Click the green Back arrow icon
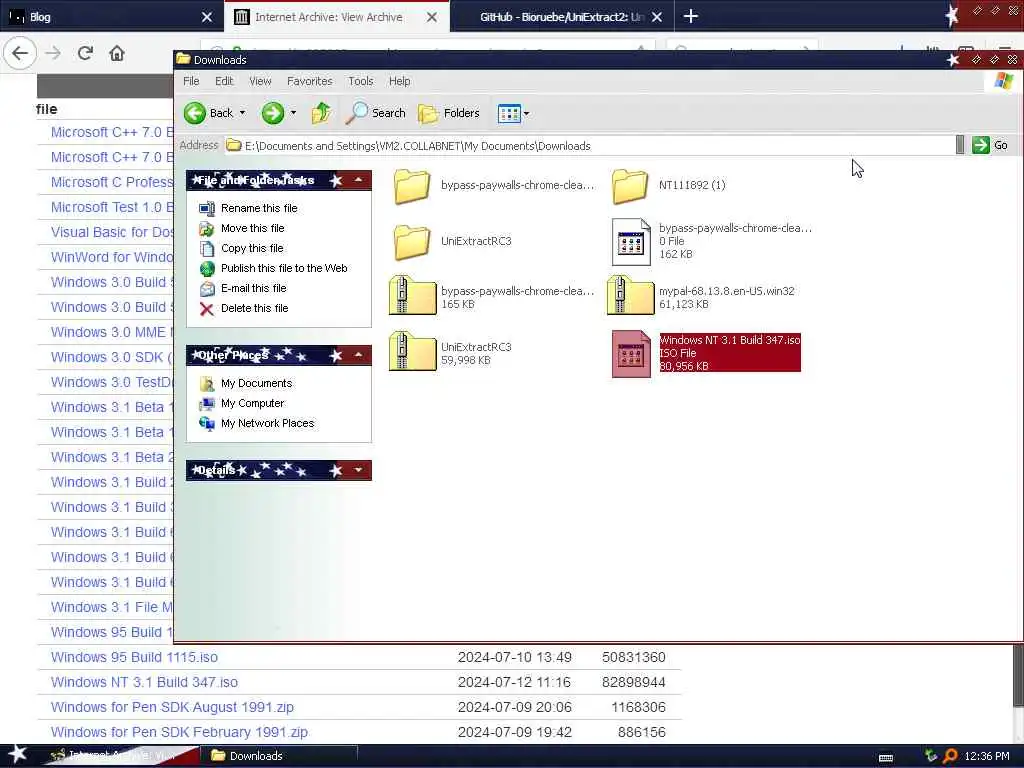The image size is (1024, 768). (195, 113)
